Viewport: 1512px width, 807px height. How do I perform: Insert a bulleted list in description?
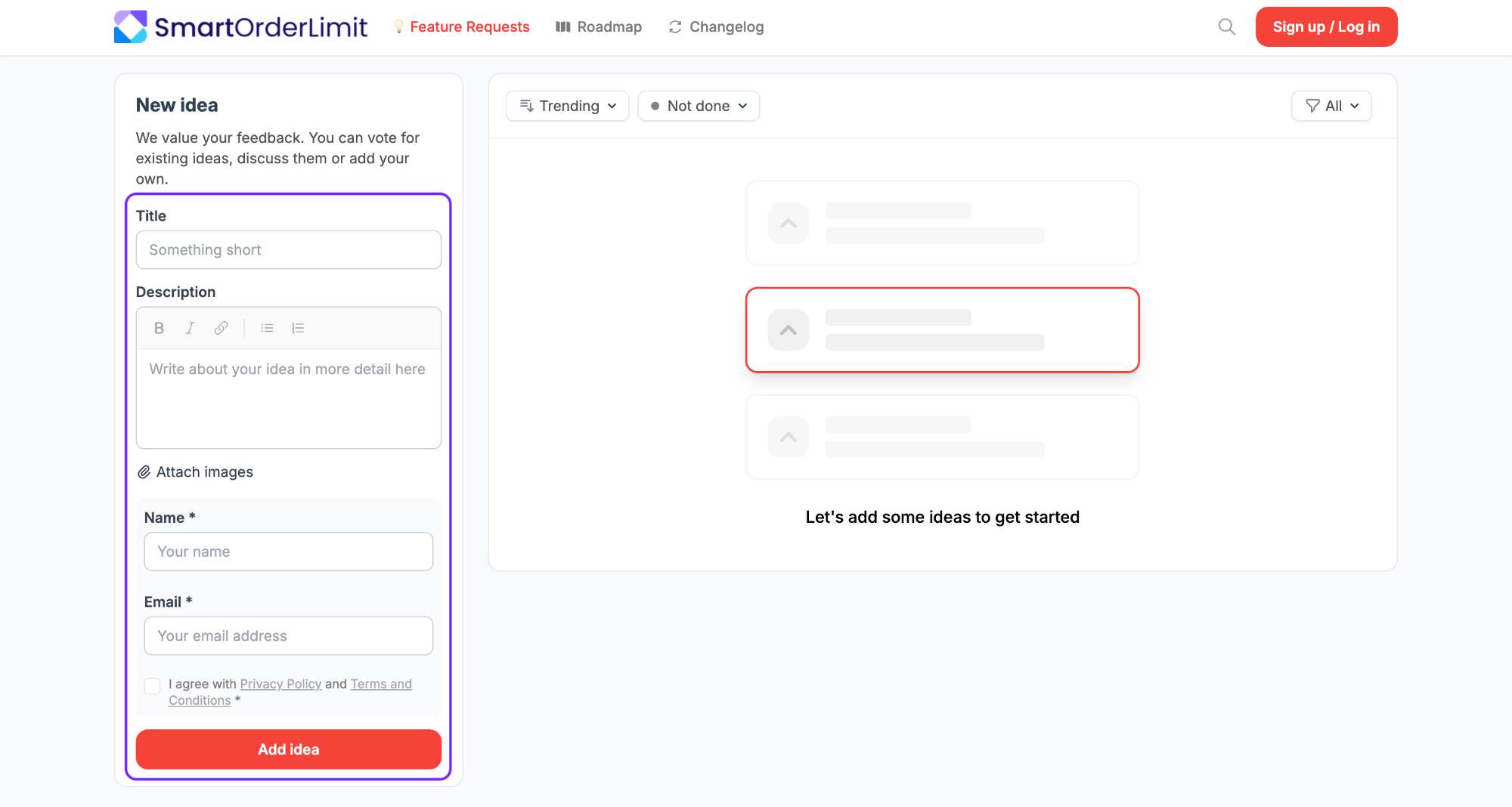pos(267,328)
